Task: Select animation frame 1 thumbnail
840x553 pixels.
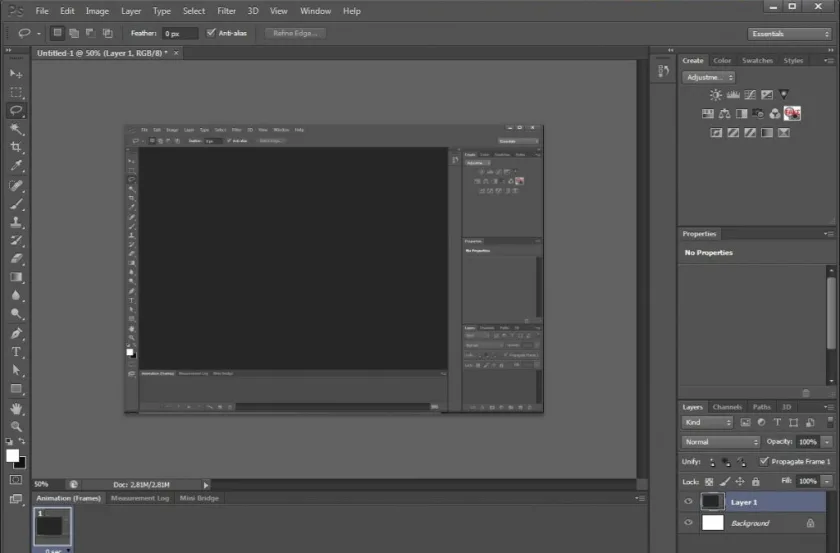Action: (52, 526)
